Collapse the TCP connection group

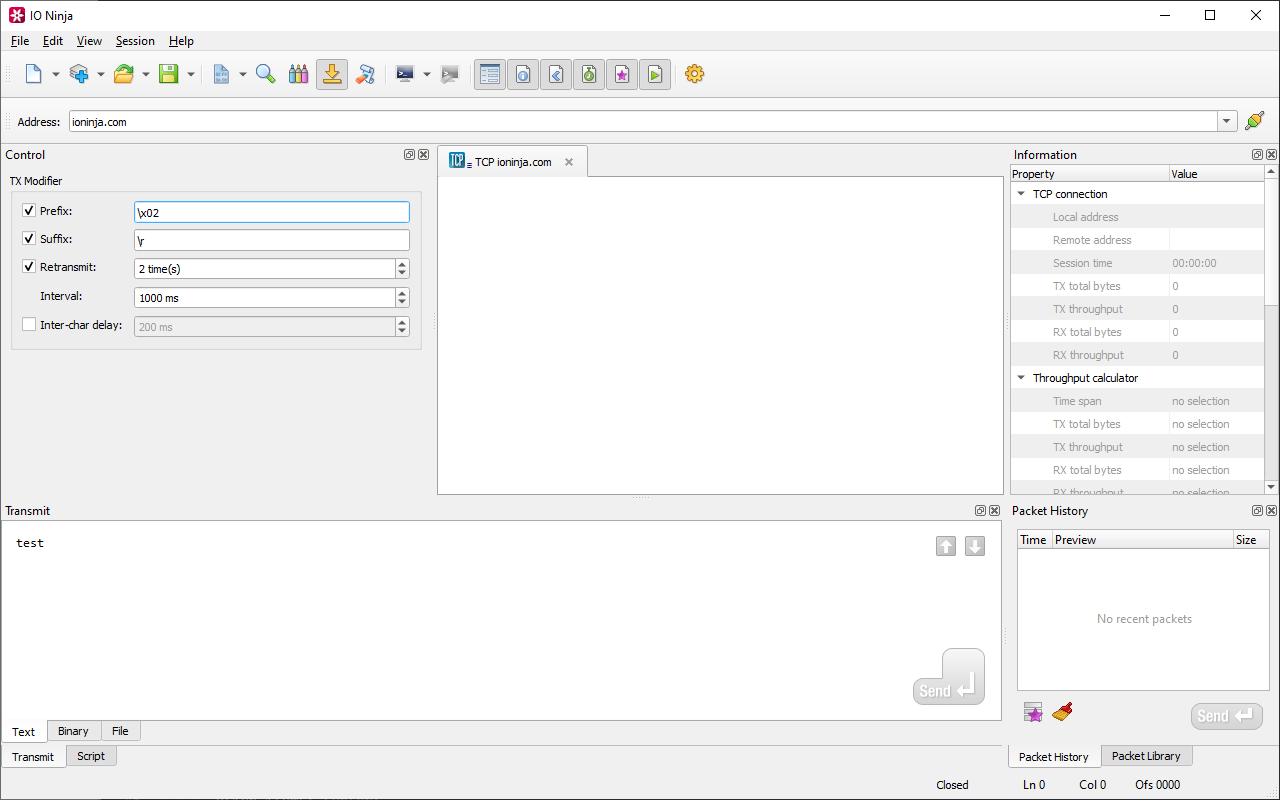(1021, 194)
